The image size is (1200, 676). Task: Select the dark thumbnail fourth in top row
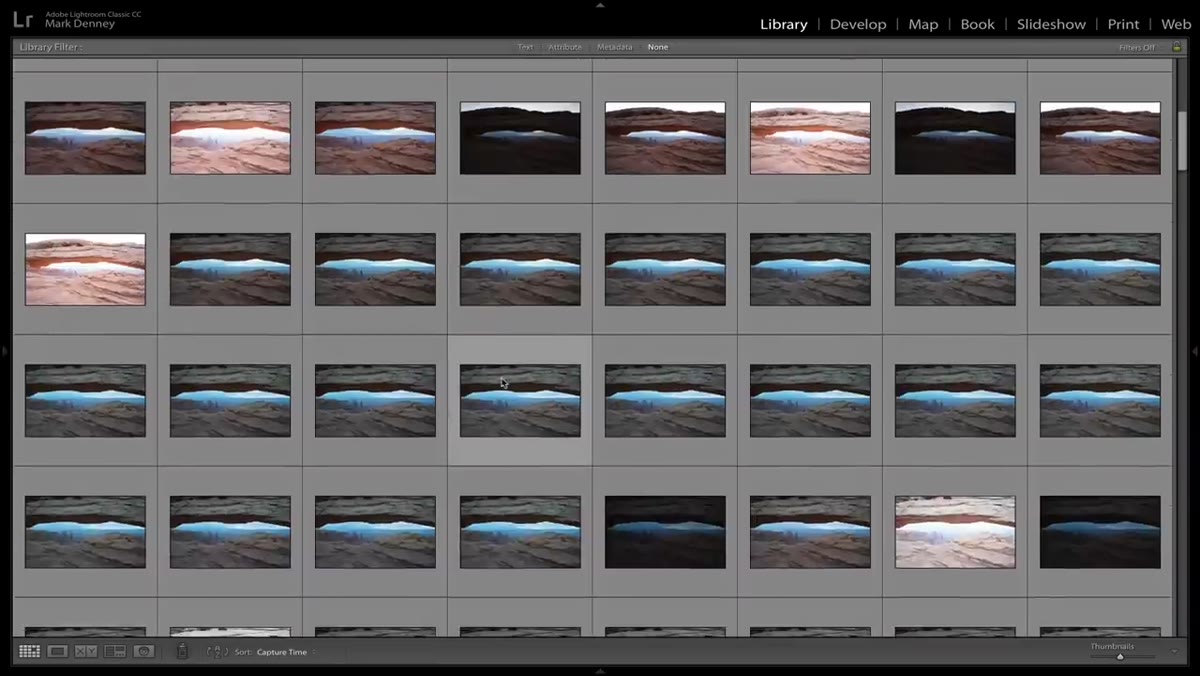520,138
